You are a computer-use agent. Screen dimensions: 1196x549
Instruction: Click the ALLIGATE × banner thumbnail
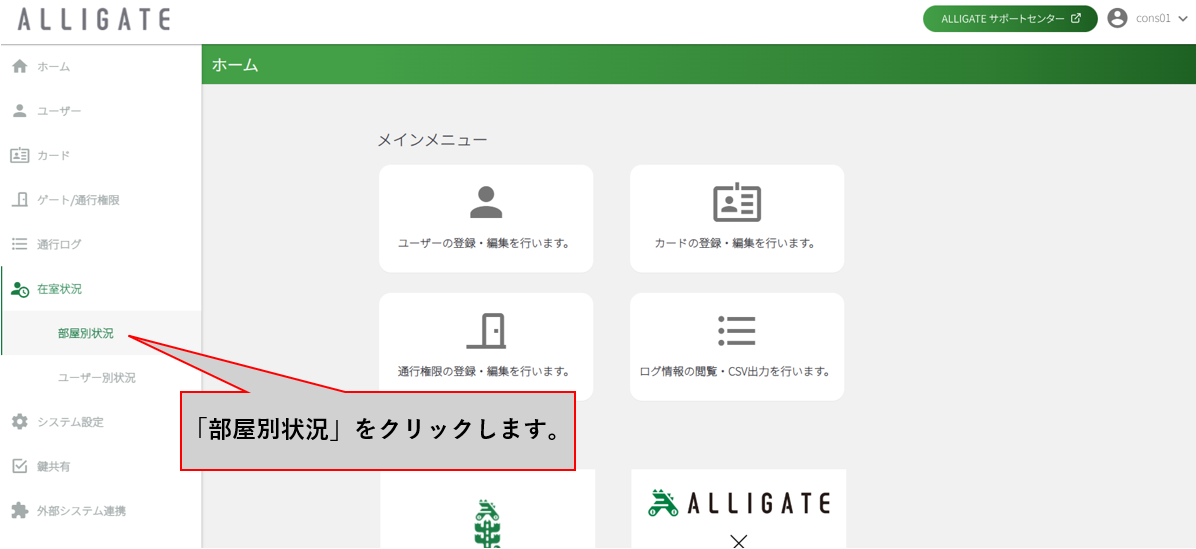coord(738,509)
